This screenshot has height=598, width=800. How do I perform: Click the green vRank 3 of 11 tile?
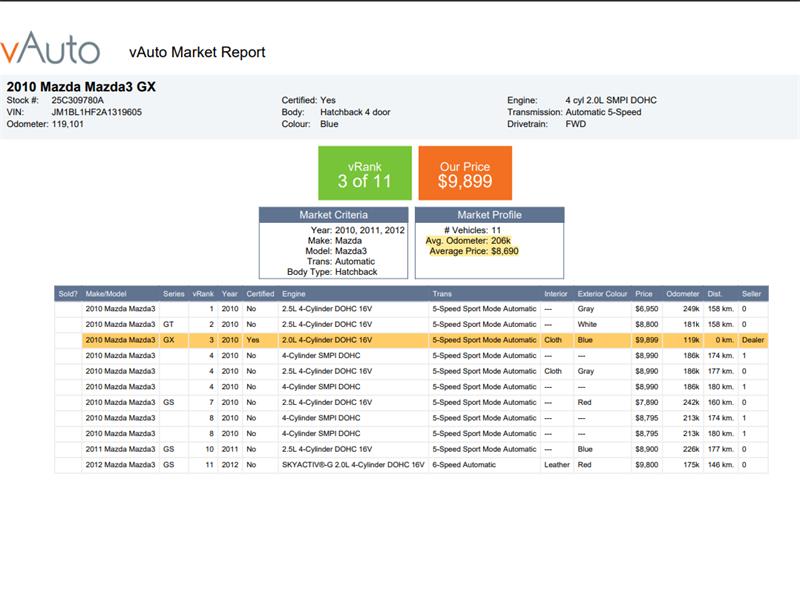tap(365, 173)
